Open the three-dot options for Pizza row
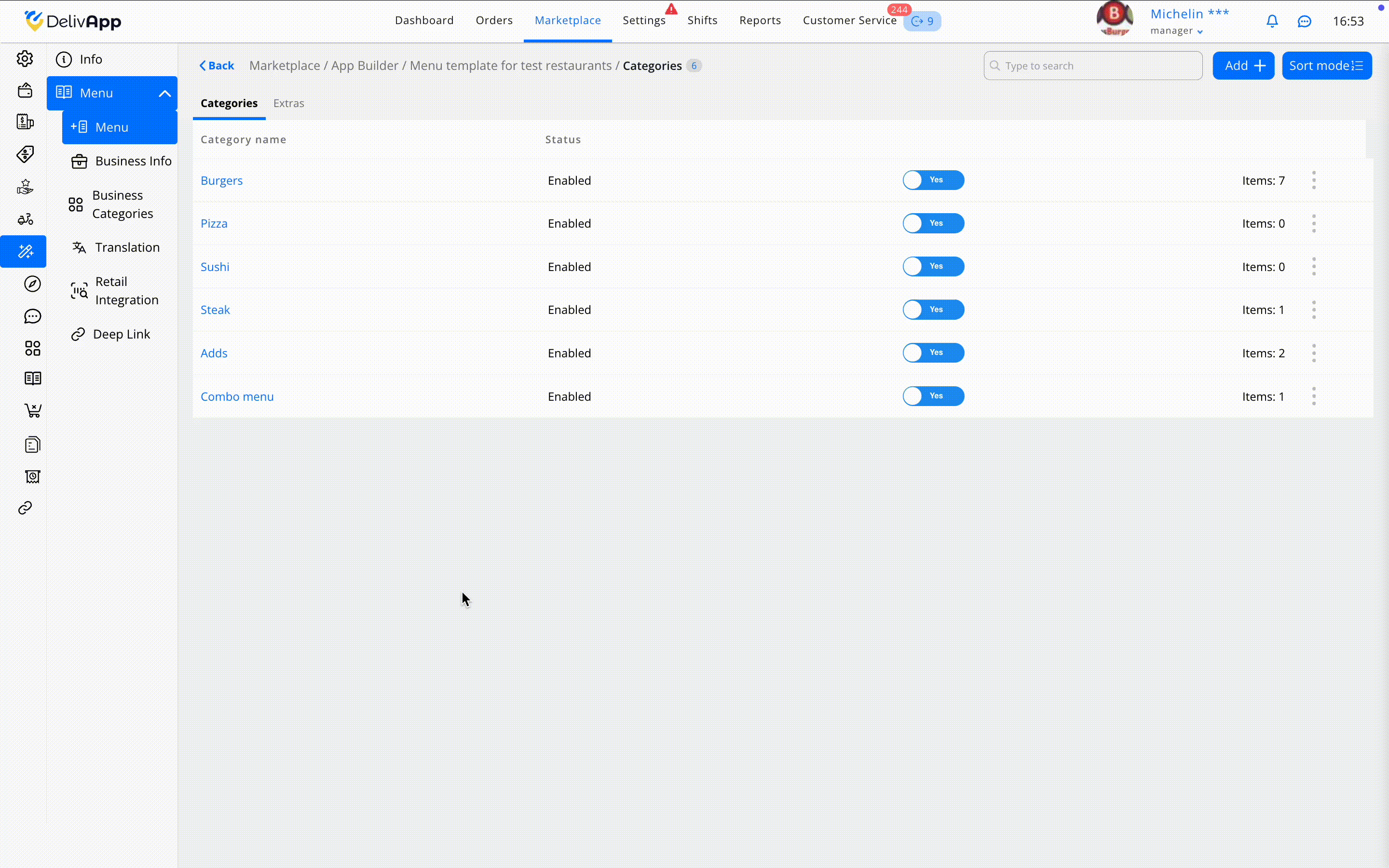 1313,223
